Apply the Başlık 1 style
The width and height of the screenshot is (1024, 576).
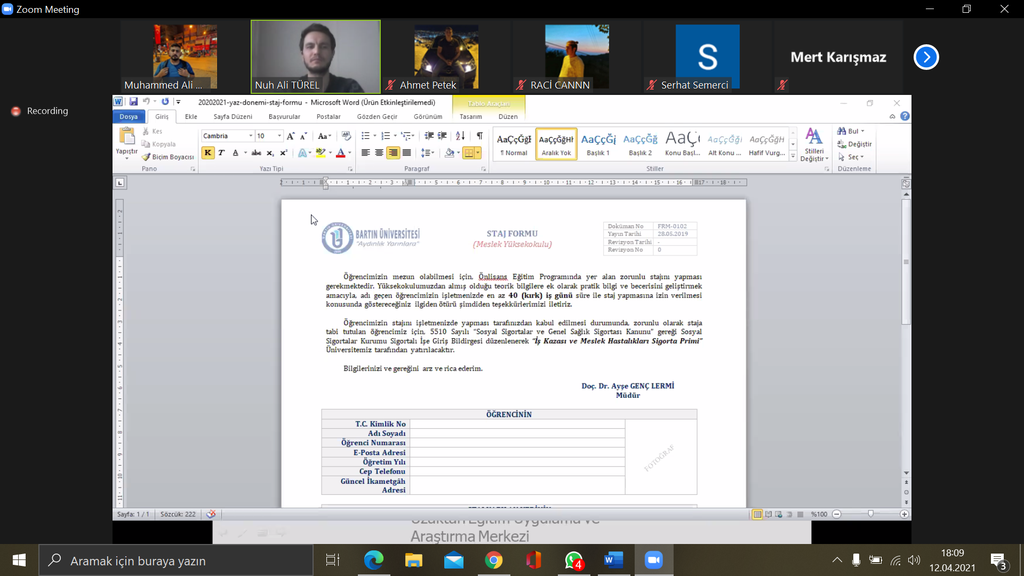coord(598,144)
